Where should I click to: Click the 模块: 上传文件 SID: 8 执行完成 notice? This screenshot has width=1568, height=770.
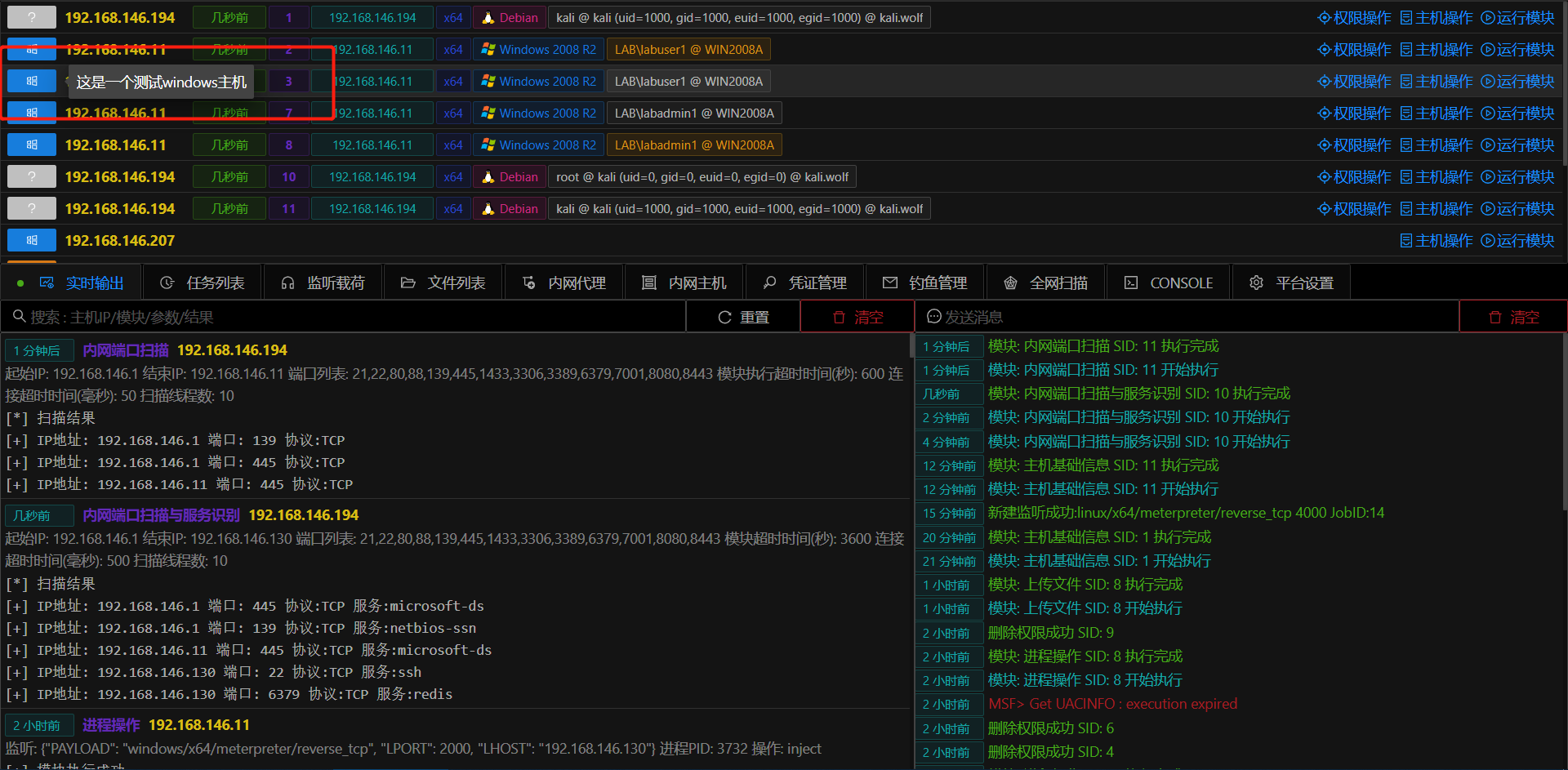pyautogui.click(x=1085, y=585)
